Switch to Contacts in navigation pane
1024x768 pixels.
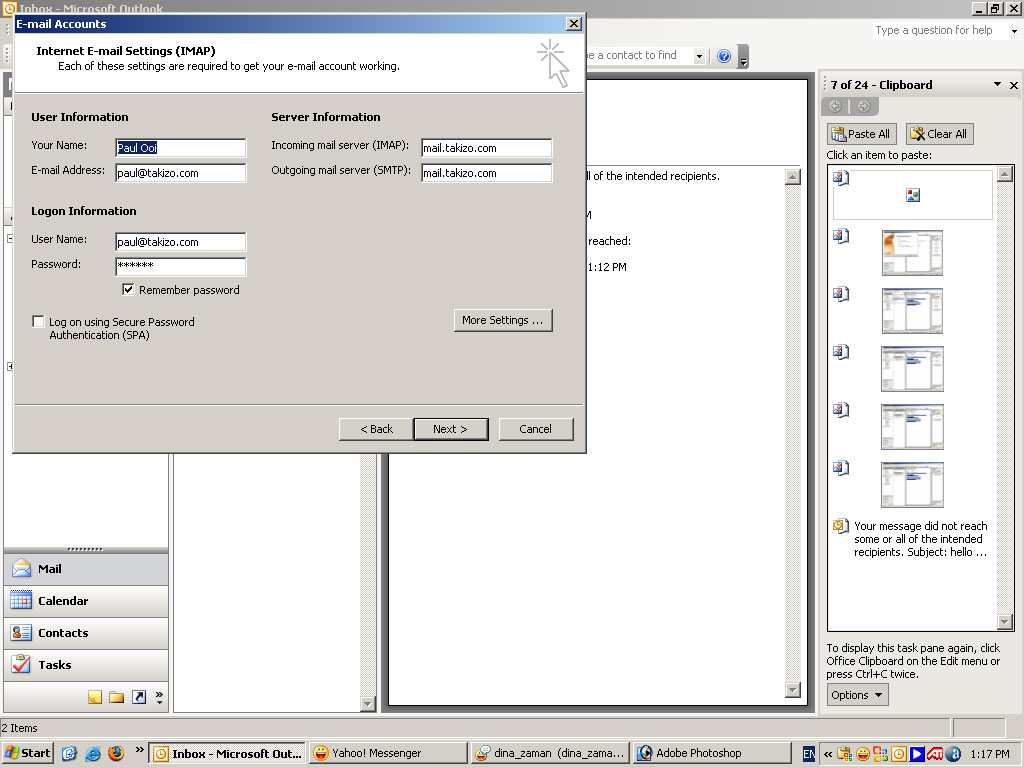[86, 633]
